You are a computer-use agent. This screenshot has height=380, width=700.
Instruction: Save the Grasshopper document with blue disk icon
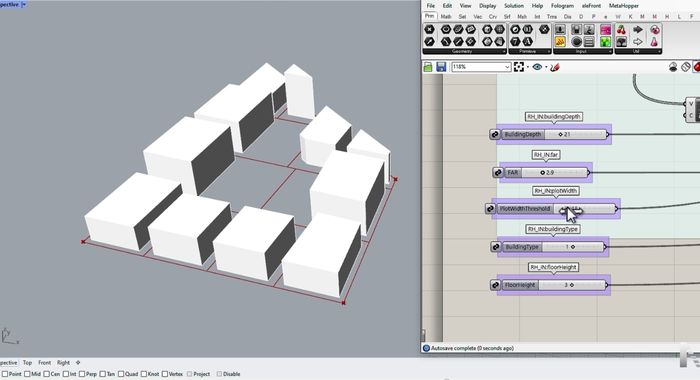click(x=441, y=67)
